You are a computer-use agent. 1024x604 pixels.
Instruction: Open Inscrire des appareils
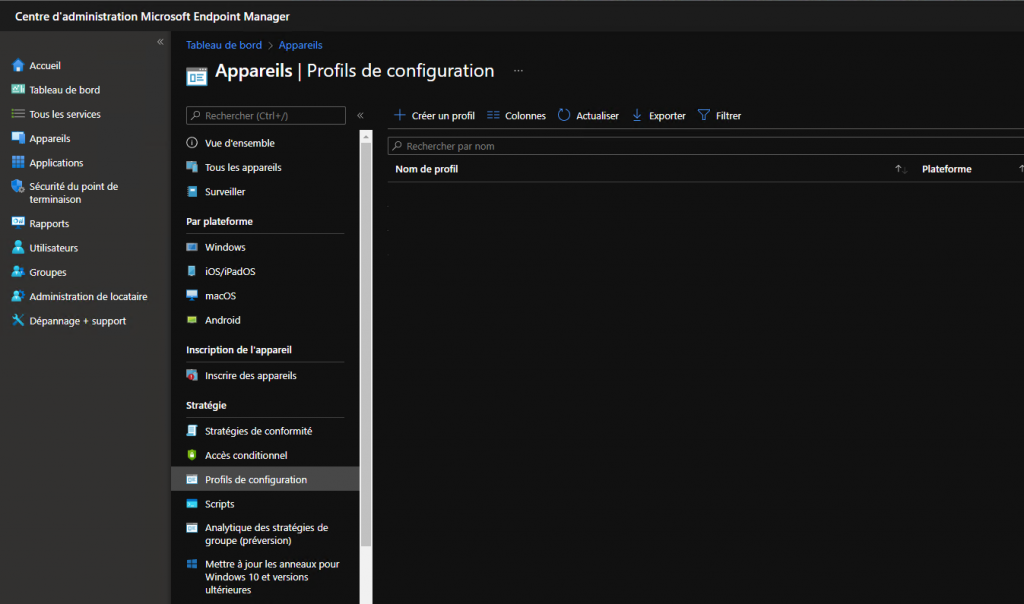(251, 375)
